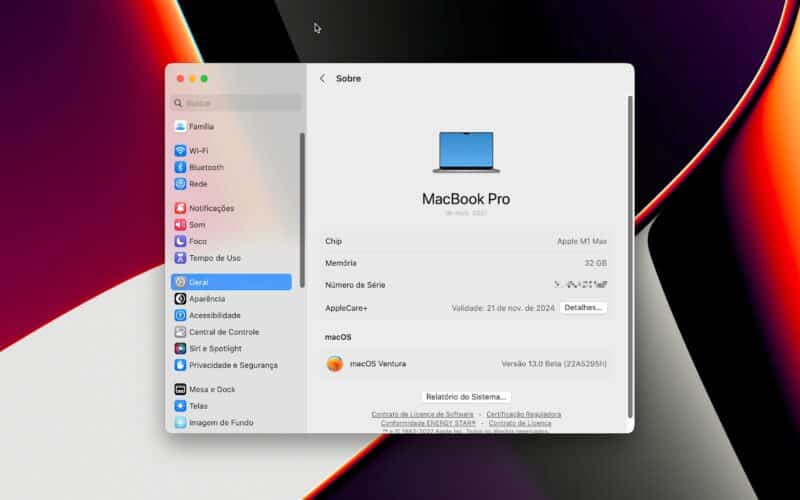Open Central de Controle icon
The image size is (800, 500).
click(180, 332)
